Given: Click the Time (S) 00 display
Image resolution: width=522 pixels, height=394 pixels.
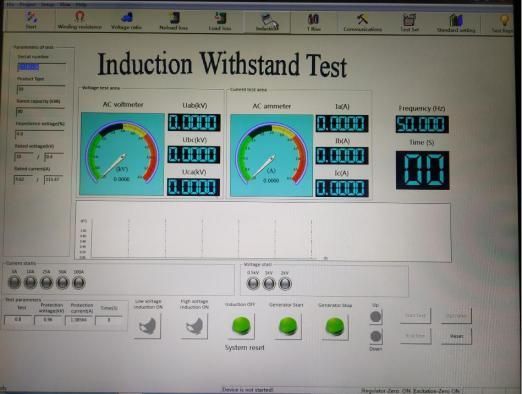Looking at the screenshot, I should [422, 170].
